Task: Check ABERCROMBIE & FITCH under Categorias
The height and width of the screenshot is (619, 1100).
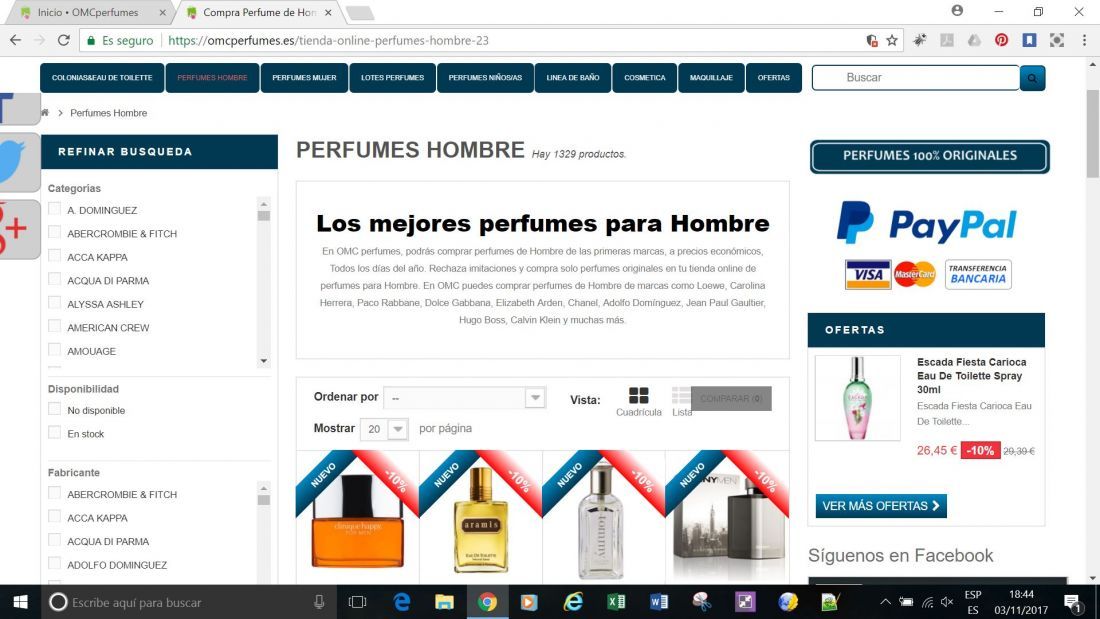Action: 54,232
